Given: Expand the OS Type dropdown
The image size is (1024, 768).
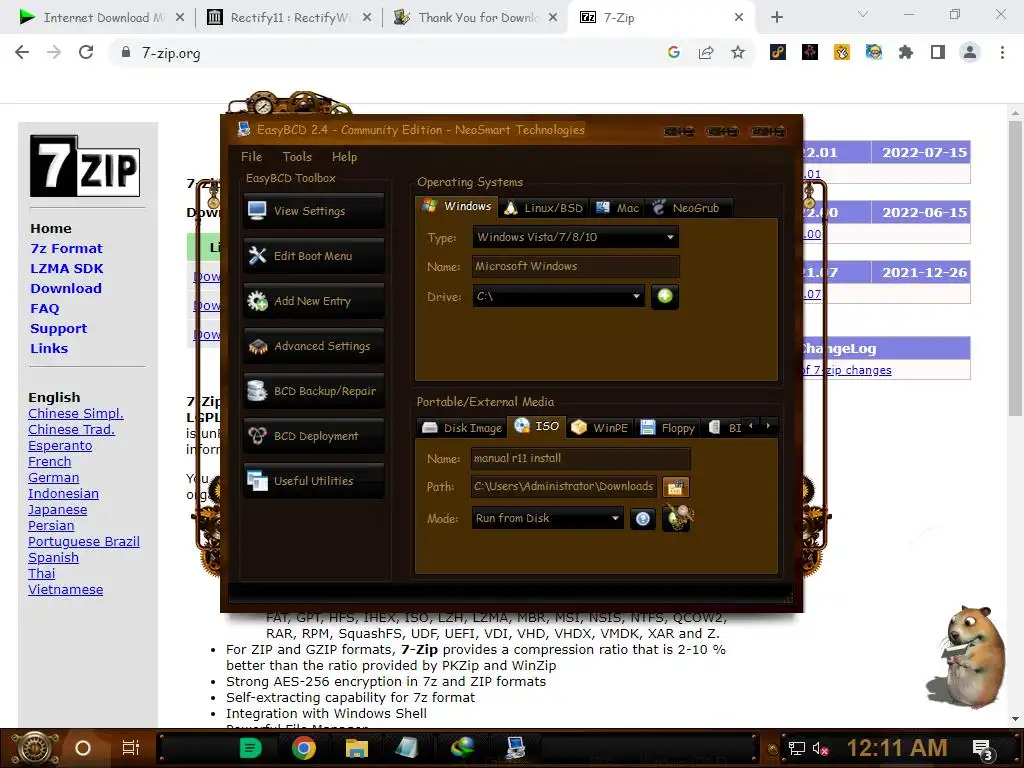Looking at the screenshot, I should point(670,237).
